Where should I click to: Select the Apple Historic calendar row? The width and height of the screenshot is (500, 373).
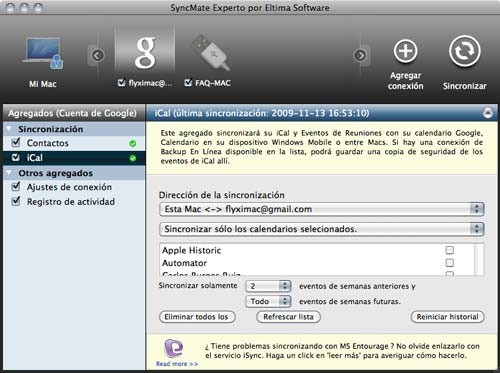[317, 250]
